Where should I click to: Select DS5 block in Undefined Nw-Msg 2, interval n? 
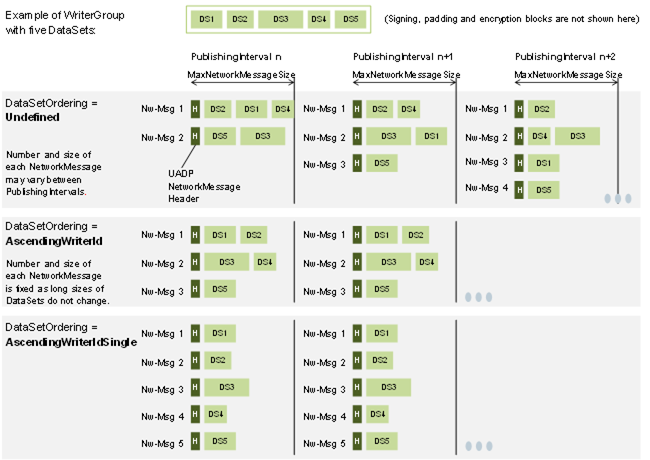tap(220, 137)
